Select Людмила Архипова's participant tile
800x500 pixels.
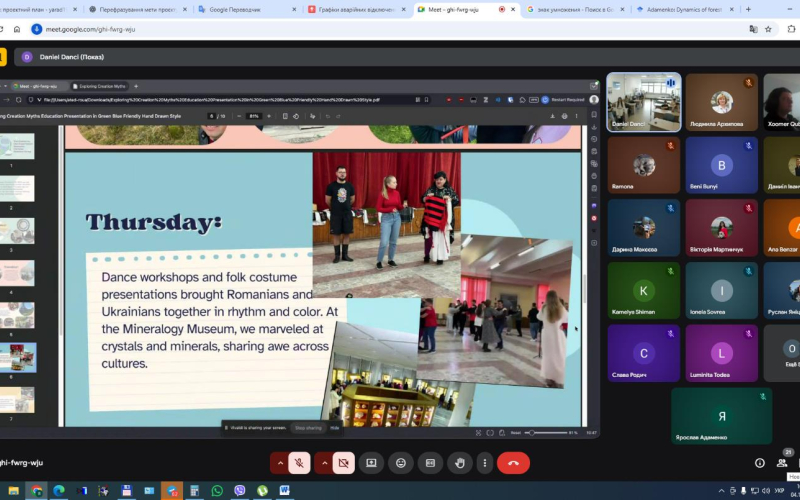[721, 103]
